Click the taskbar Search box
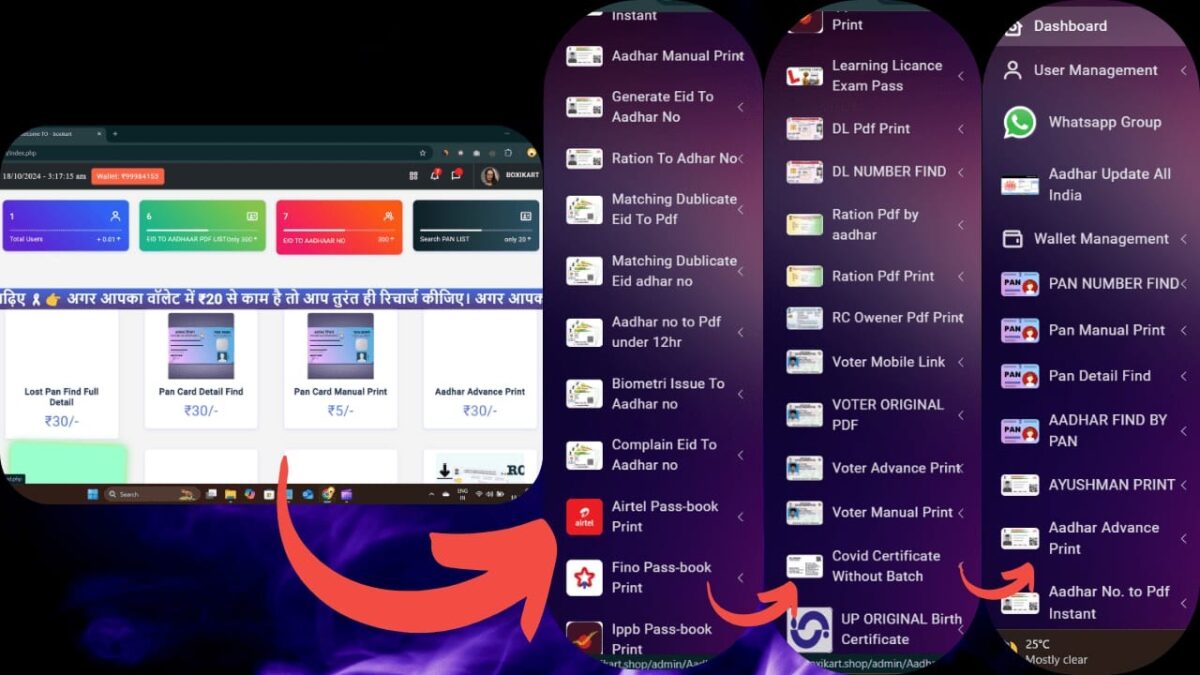This screenshot has height=675, width=1200. click(x=151, y=494)
